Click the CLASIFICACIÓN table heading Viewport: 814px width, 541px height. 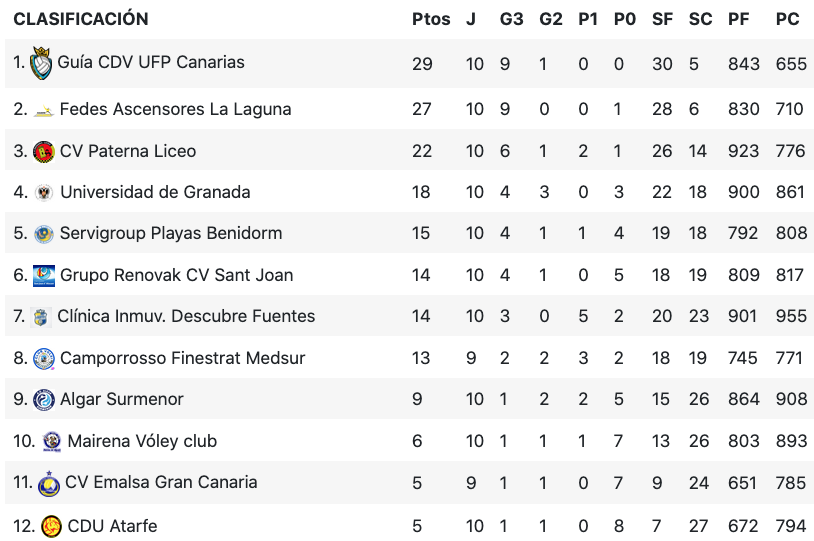[81, 19]
